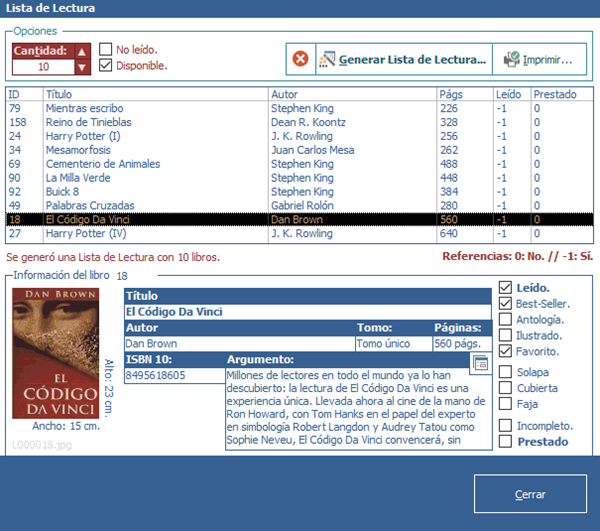The image size is (600, 531).
Task: Check the Incompleto checkbox
Action: click(x=505, y=426)
